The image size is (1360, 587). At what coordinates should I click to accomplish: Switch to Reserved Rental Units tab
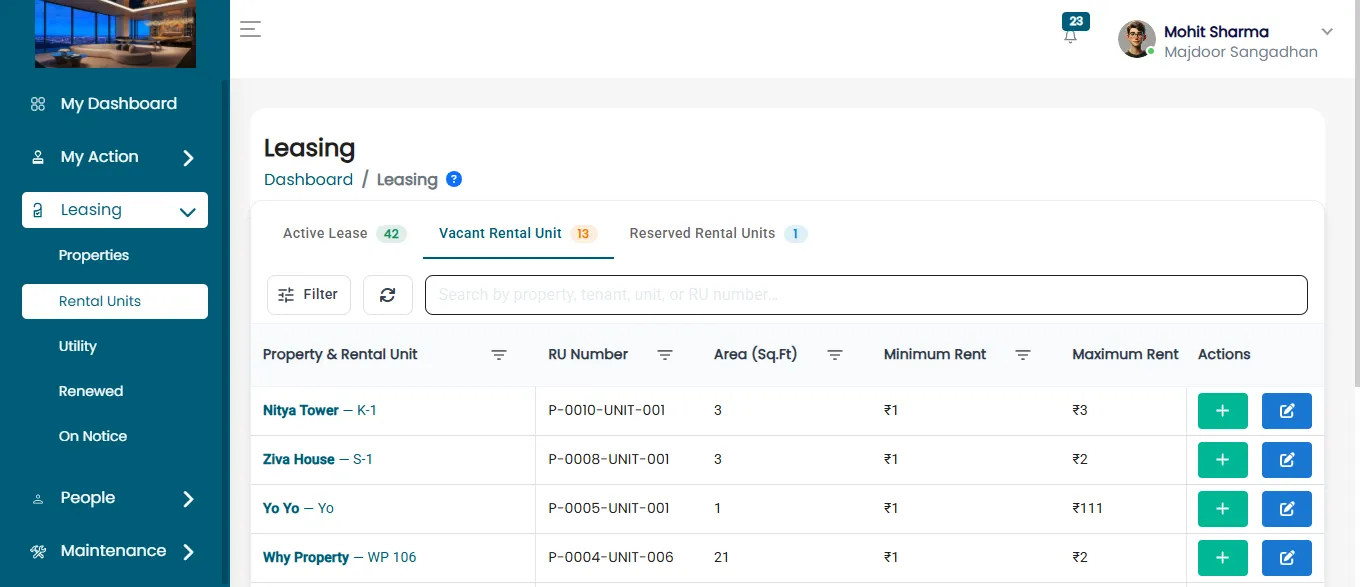[x=717, y=234]
